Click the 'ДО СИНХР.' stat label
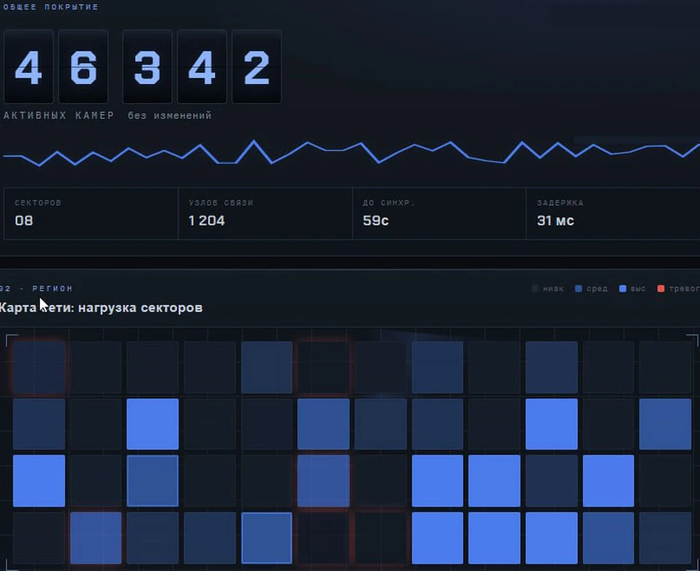The image size is (700, 571). (x=389, y=203)
